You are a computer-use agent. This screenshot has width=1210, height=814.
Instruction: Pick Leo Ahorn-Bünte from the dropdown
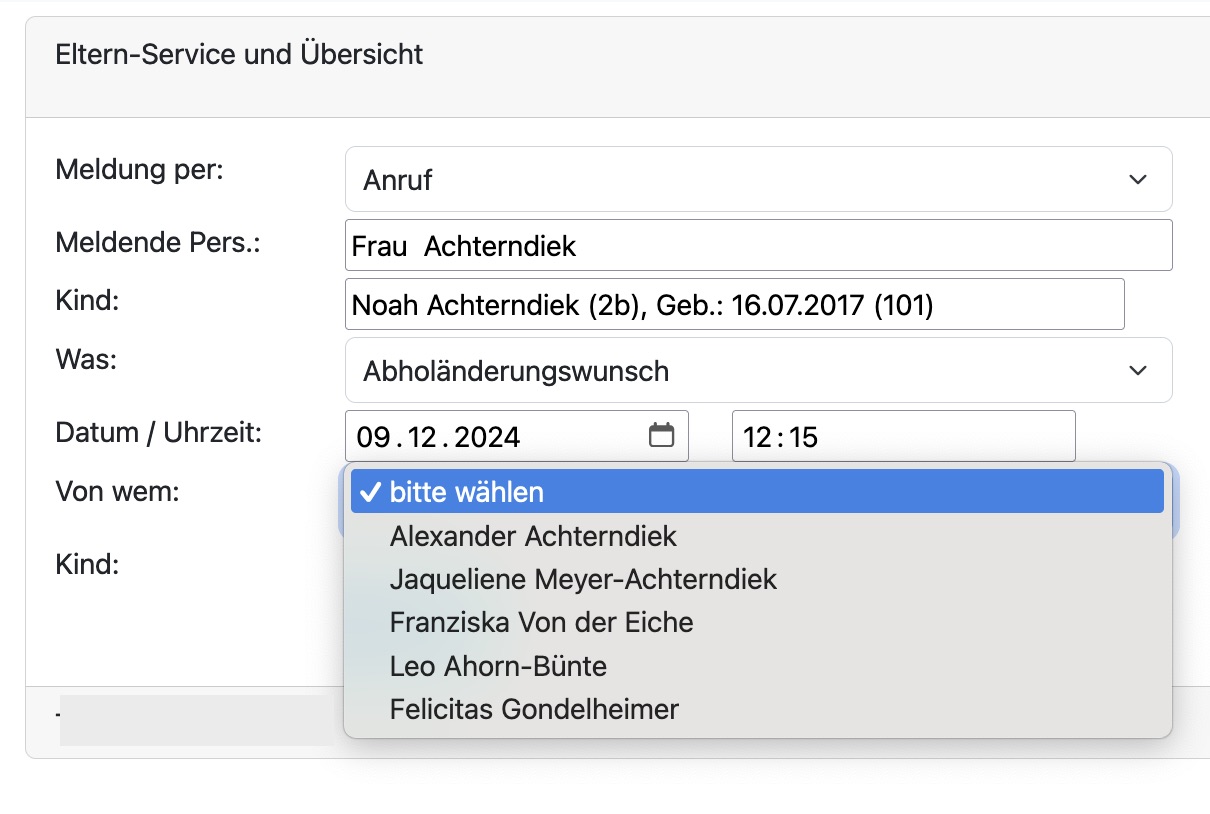(x=497, y=666)
